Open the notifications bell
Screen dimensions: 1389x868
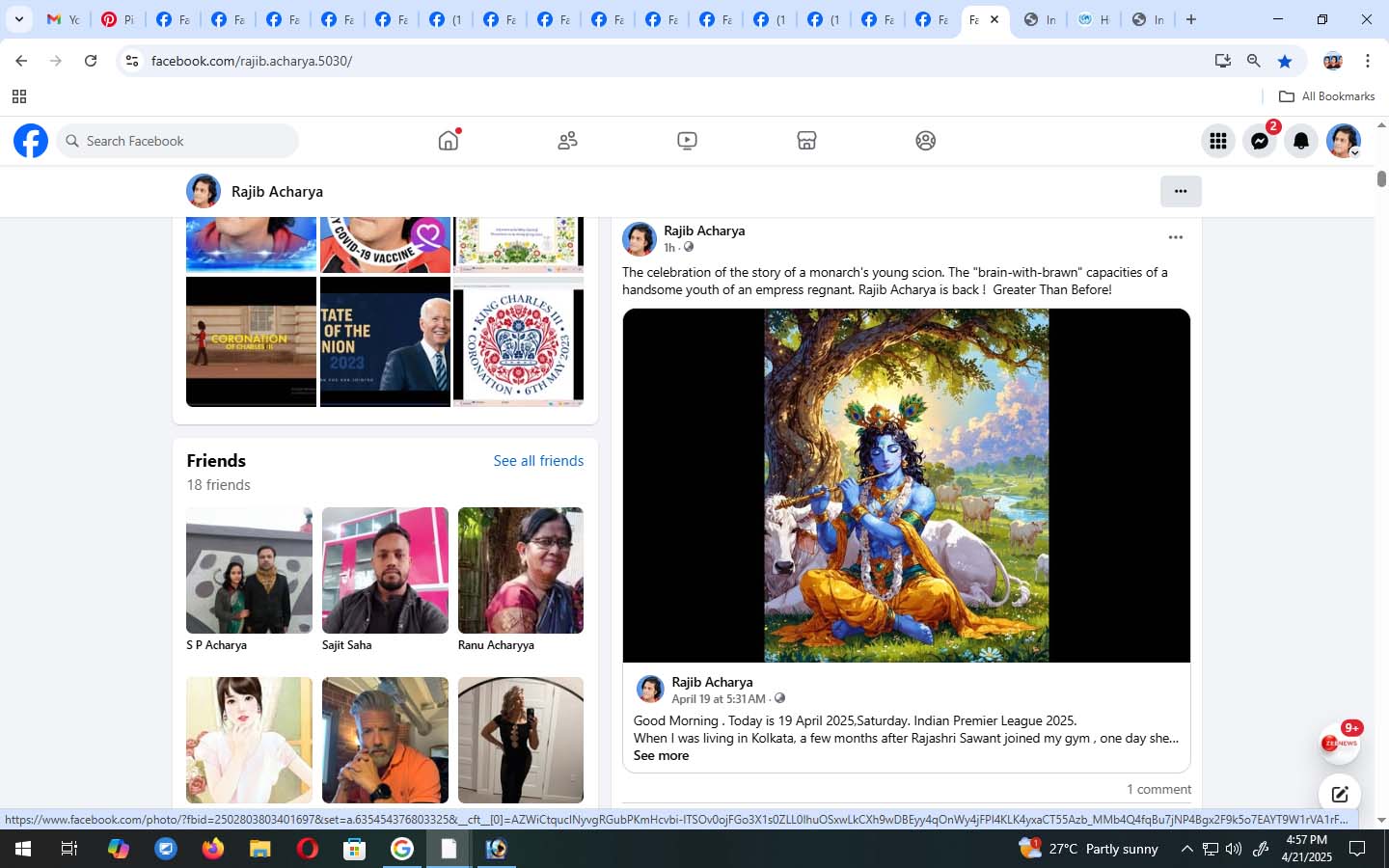pos(1301,141)
